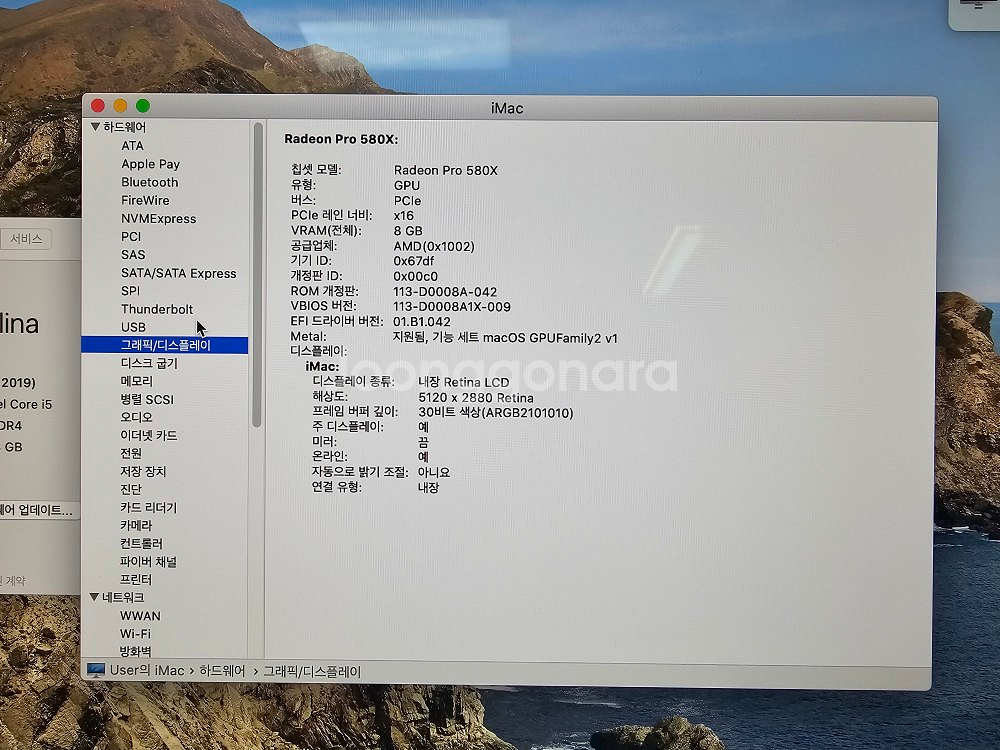
Task: Select Apple Pay in the sidebar
Action: 151,164
